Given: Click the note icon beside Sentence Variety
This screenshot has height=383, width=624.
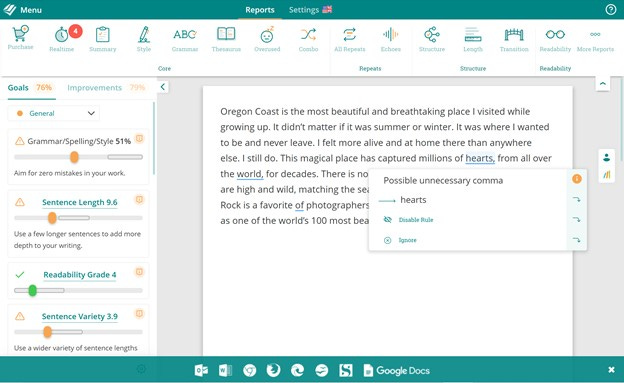Looking at the screenshot, I should coord(139,313).
